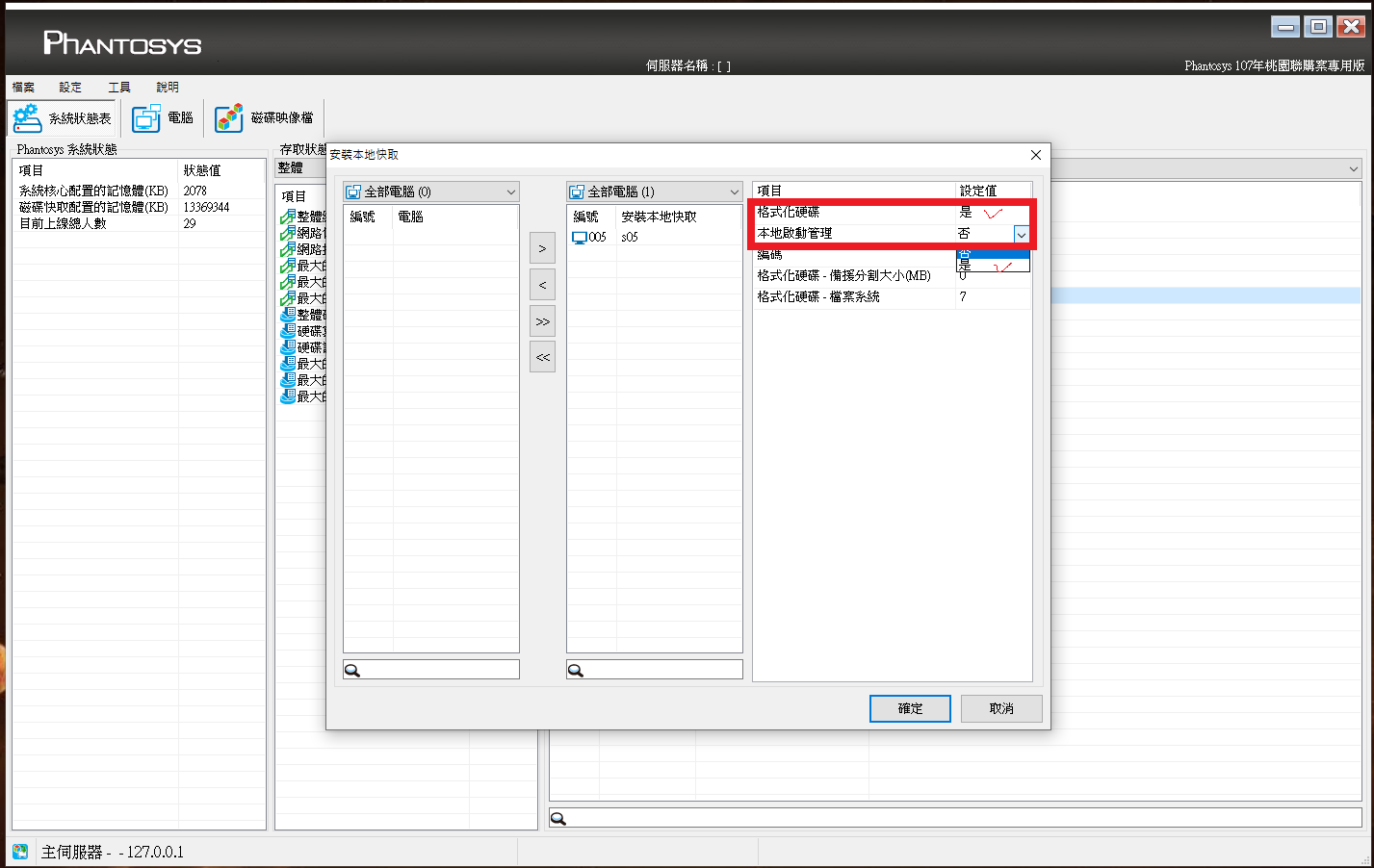Click value 7 of 檔案系統 row
This screenshot has width=1374, height=868.
tap(963, 296)
